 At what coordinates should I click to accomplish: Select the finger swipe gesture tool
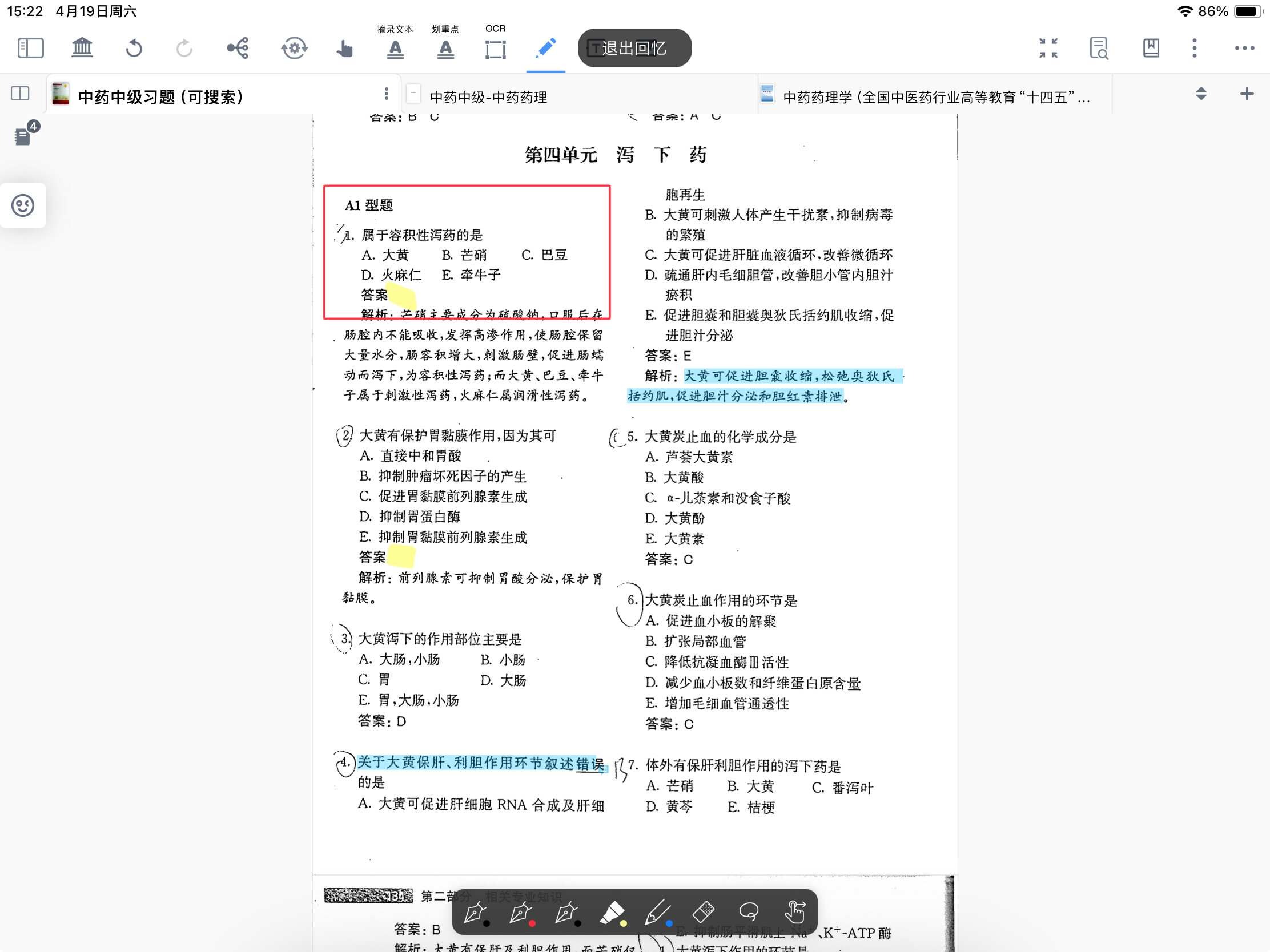[795, 912]
